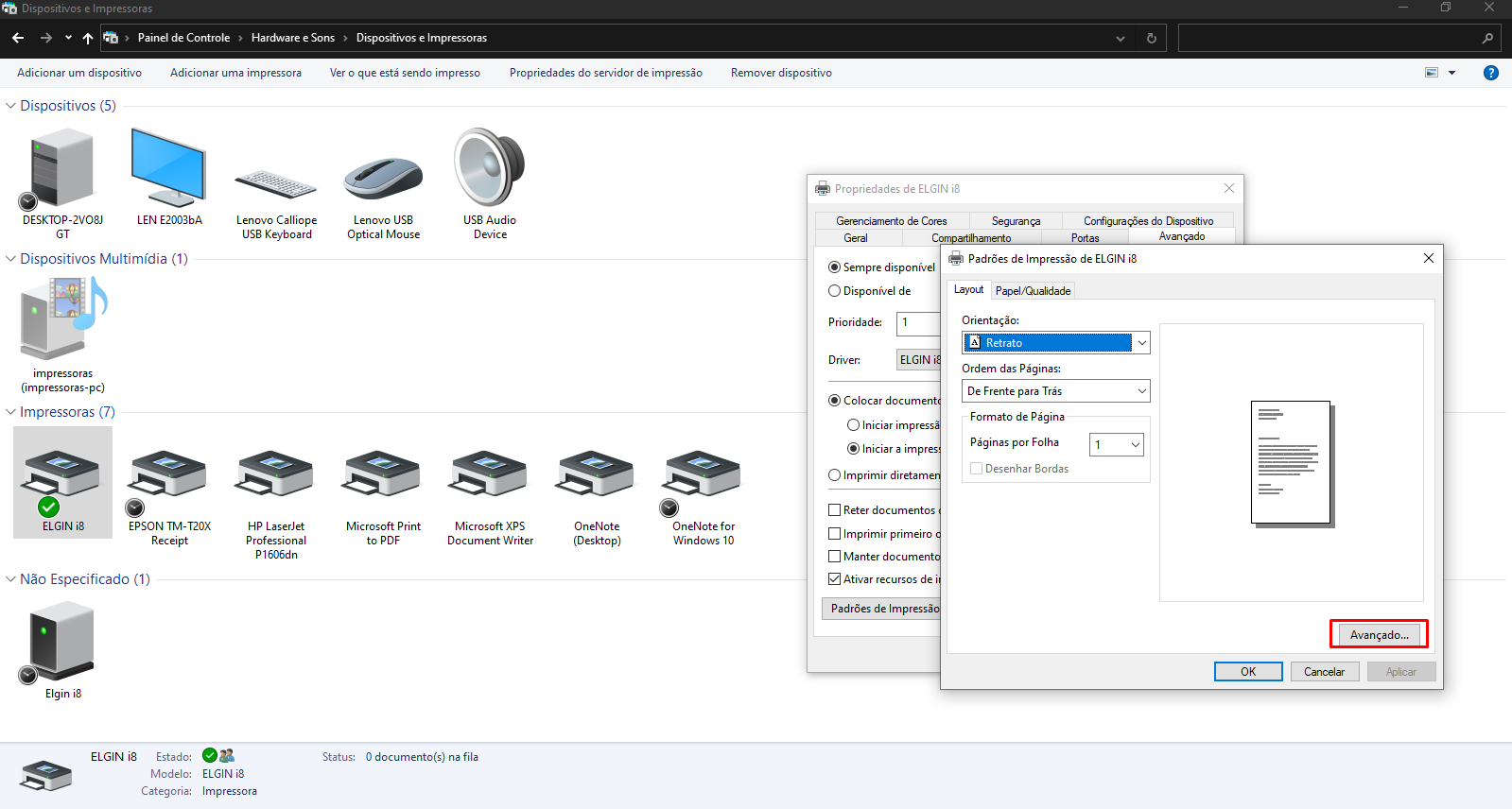Click the search field in the window header
The width and height of the screenshot is (1512, 809).
tap(1329, 39)
